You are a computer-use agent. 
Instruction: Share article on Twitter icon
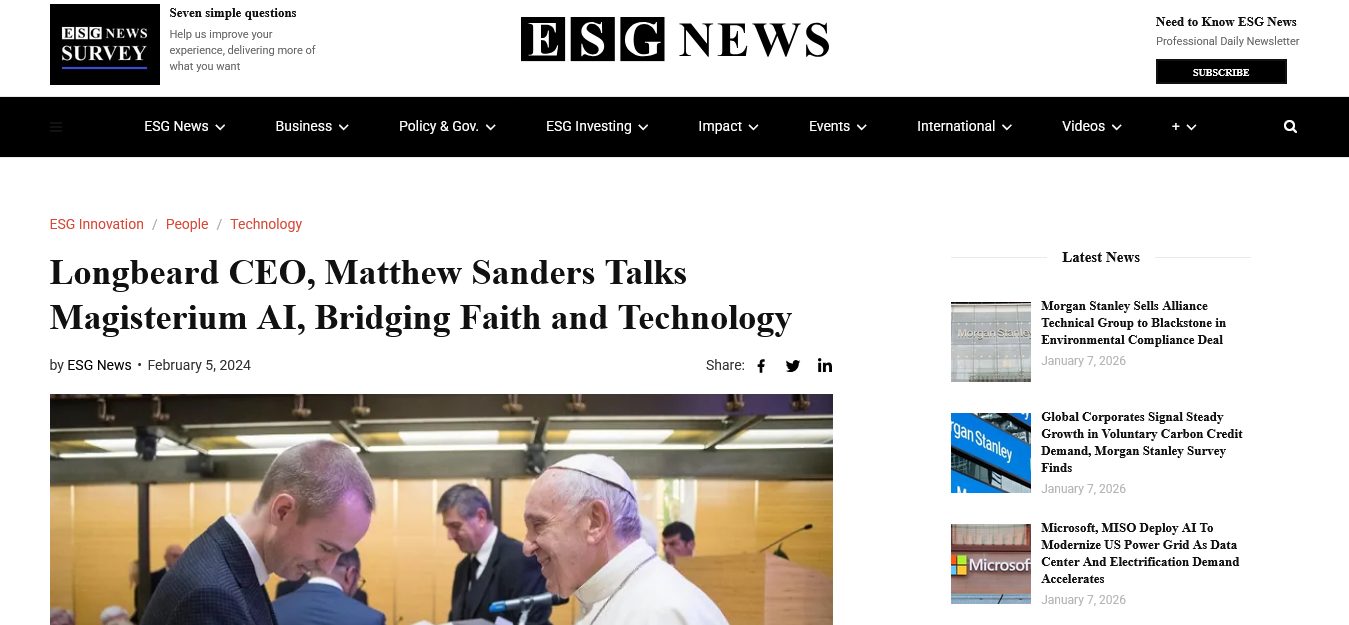pyautogui.click(x=793, y=366)
